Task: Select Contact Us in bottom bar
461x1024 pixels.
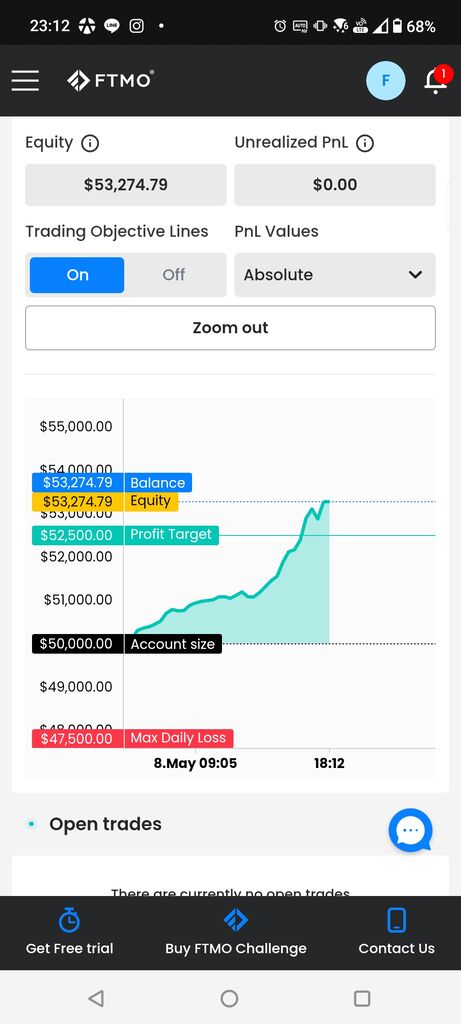Action: pyautogui.click(x=396, y=932)
